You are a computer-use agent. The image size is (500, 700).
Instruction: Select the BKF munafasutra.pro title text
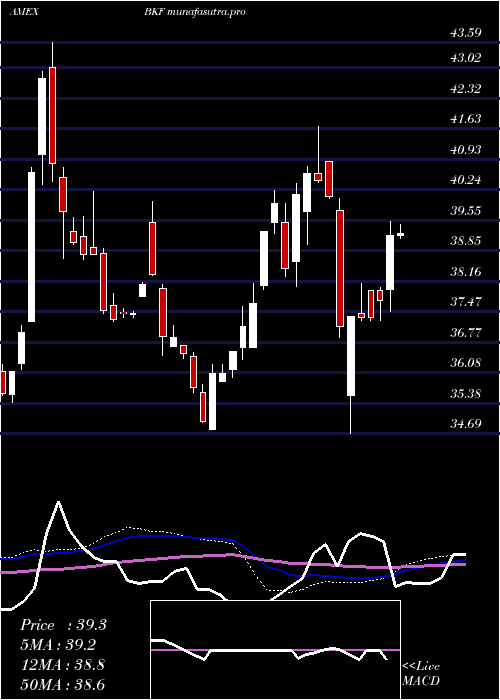[195, 12]
